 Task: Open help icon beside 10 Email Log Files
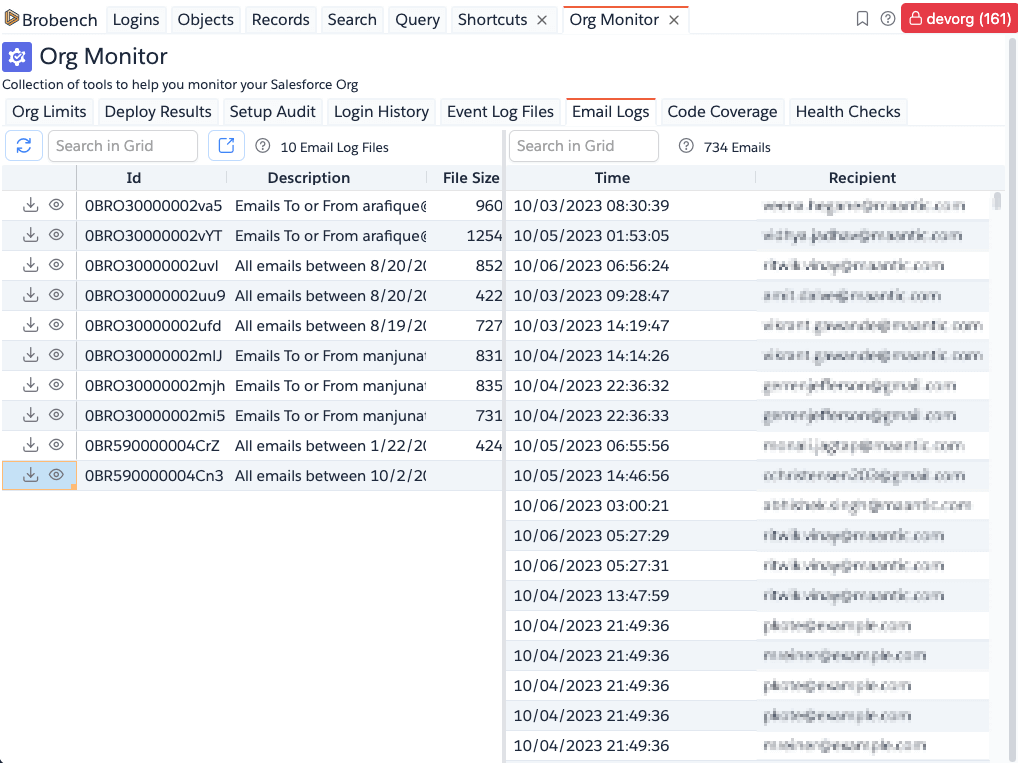pyautogui.click(x=262, y=146)
